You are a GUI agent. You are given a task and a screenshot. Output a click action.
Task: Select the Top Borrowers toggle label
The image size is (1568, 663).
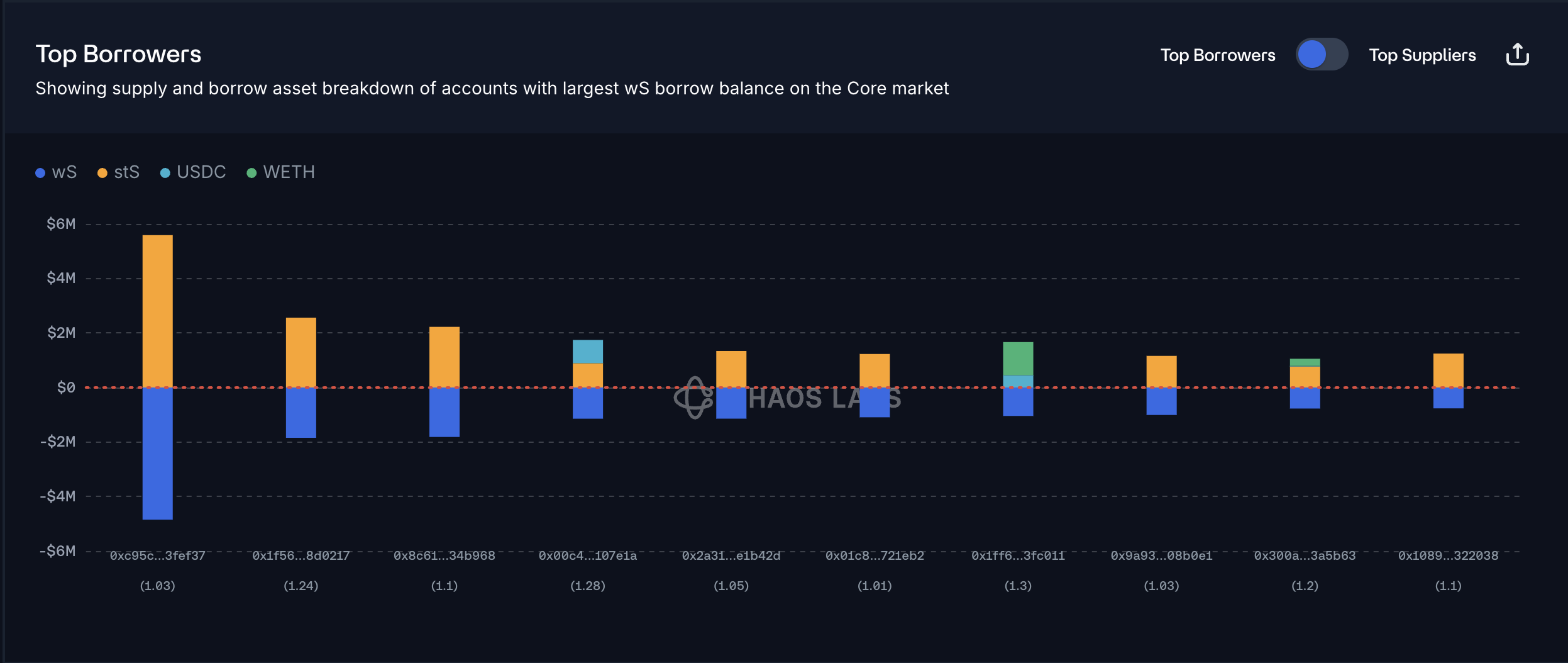coord(1217,55)
